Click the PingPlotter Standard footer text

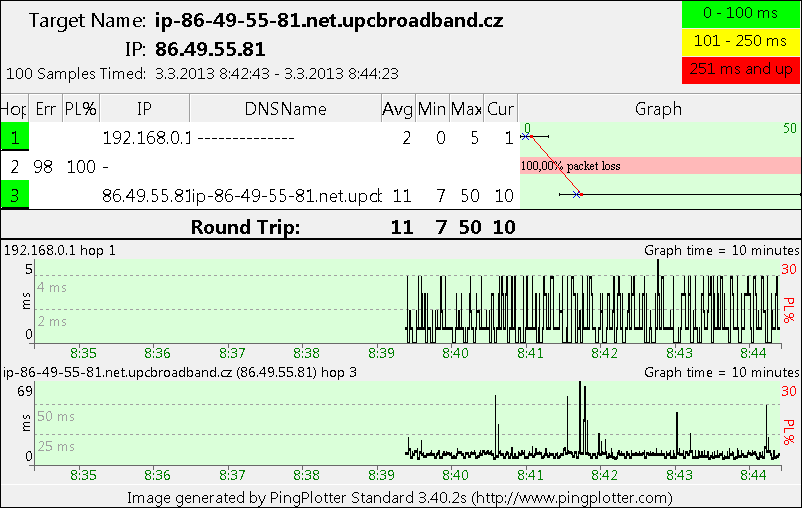tap(399, 498)
